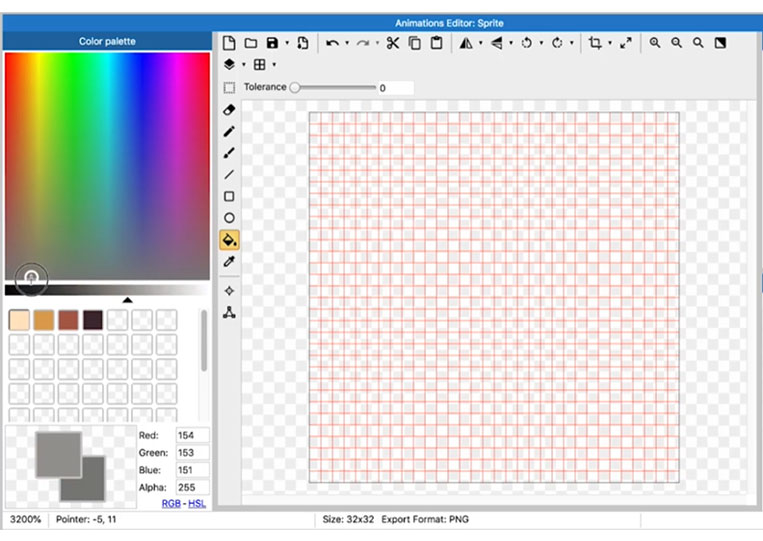
Task: Copy selection with the copy icon
Action: coord(415,43)
